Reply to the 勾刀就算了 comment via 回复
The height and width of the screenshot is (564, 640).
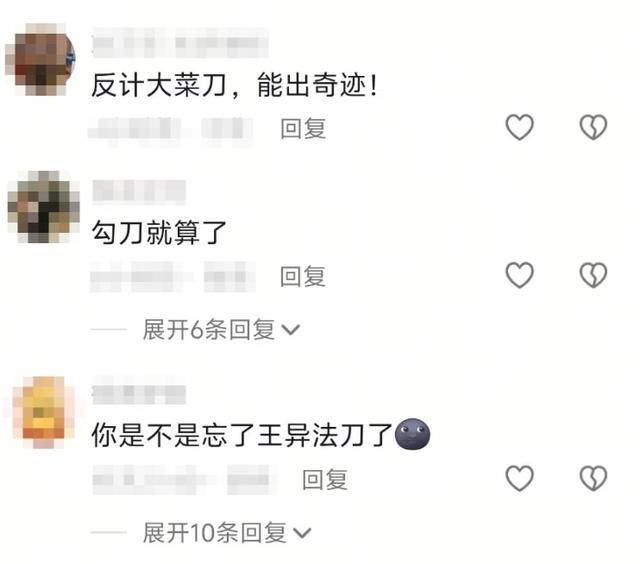(303, 276)
